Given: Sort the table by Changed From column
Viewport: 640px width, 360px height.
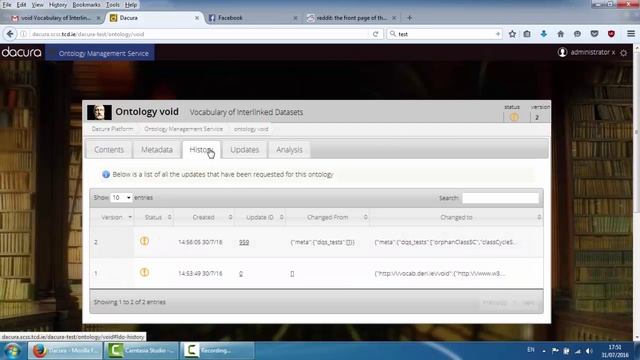Looking at the screenshot, I should 328,217.
